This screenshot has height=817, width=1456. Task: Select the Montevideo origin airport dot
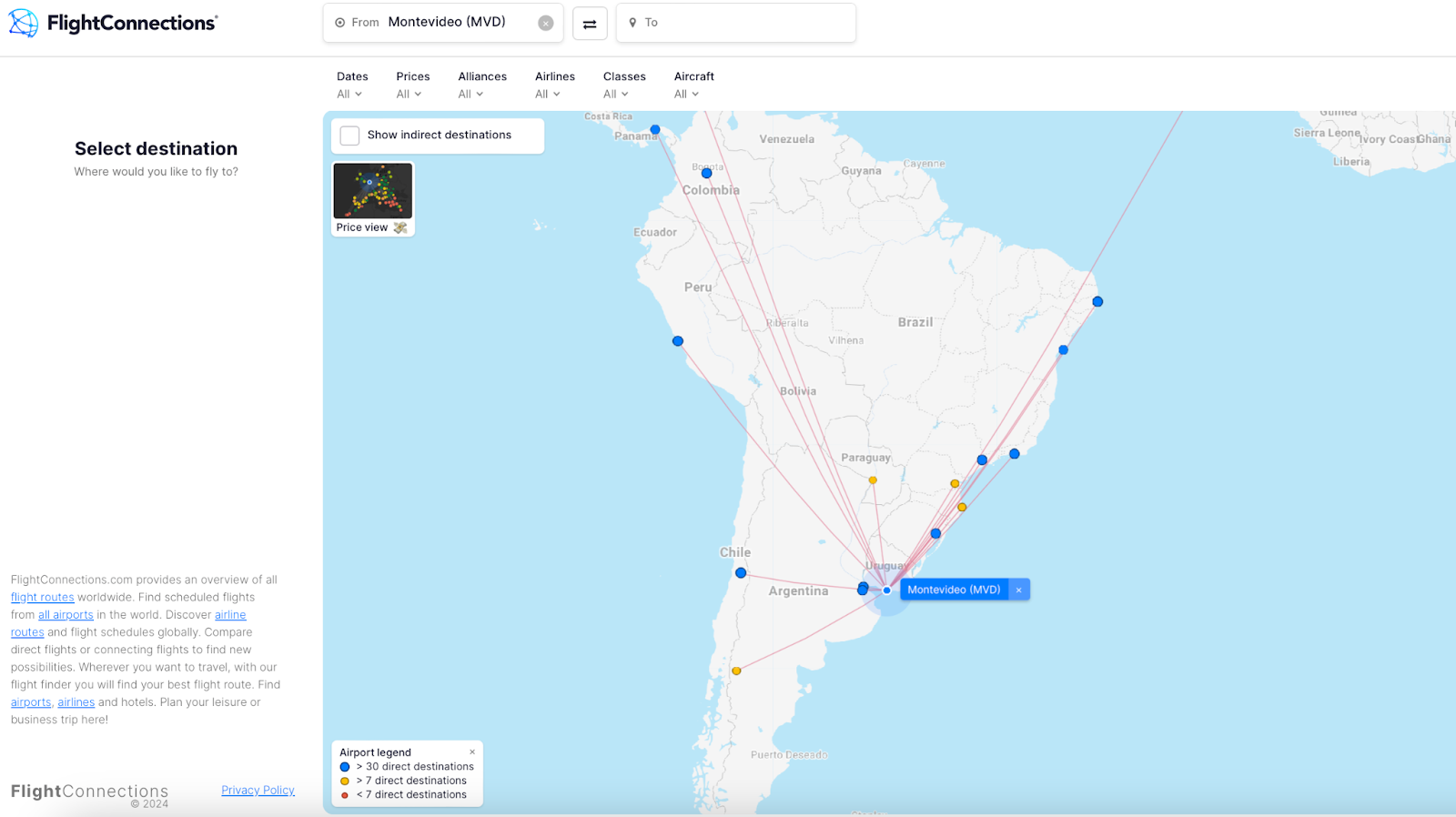click(886, 590)
